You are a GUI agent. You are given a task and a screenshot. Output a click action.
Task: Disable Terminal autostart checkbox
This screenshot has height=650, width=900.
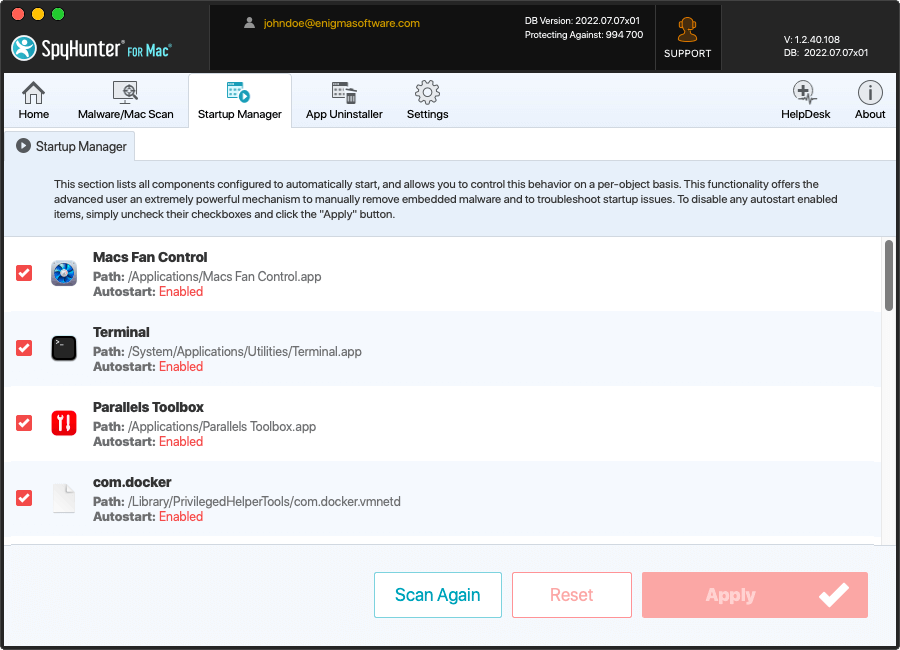tap(24, 348)
